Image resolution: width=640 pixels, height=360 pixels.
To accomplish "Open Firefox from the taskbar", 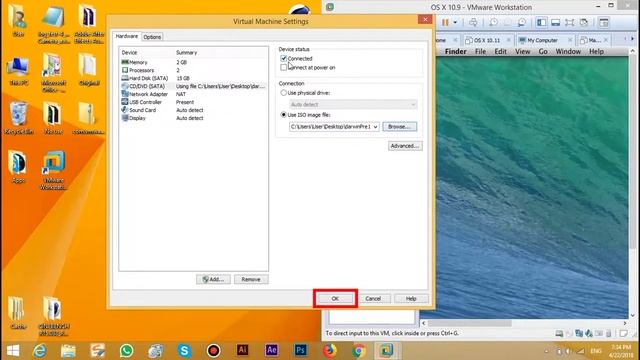I will click(x=330, y=350).
